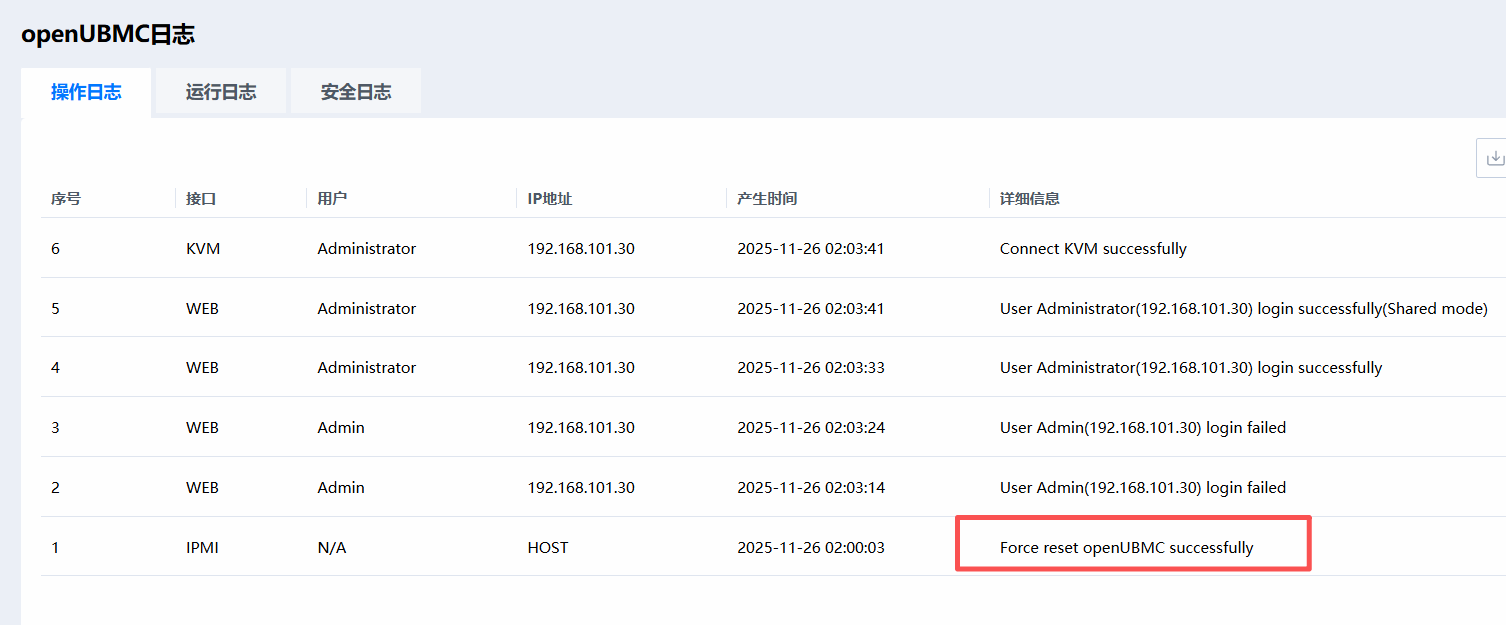This screenshot has height=625, width=1506.
Task: Click the Admin user in row 3
Action: (x=341, y=428)
